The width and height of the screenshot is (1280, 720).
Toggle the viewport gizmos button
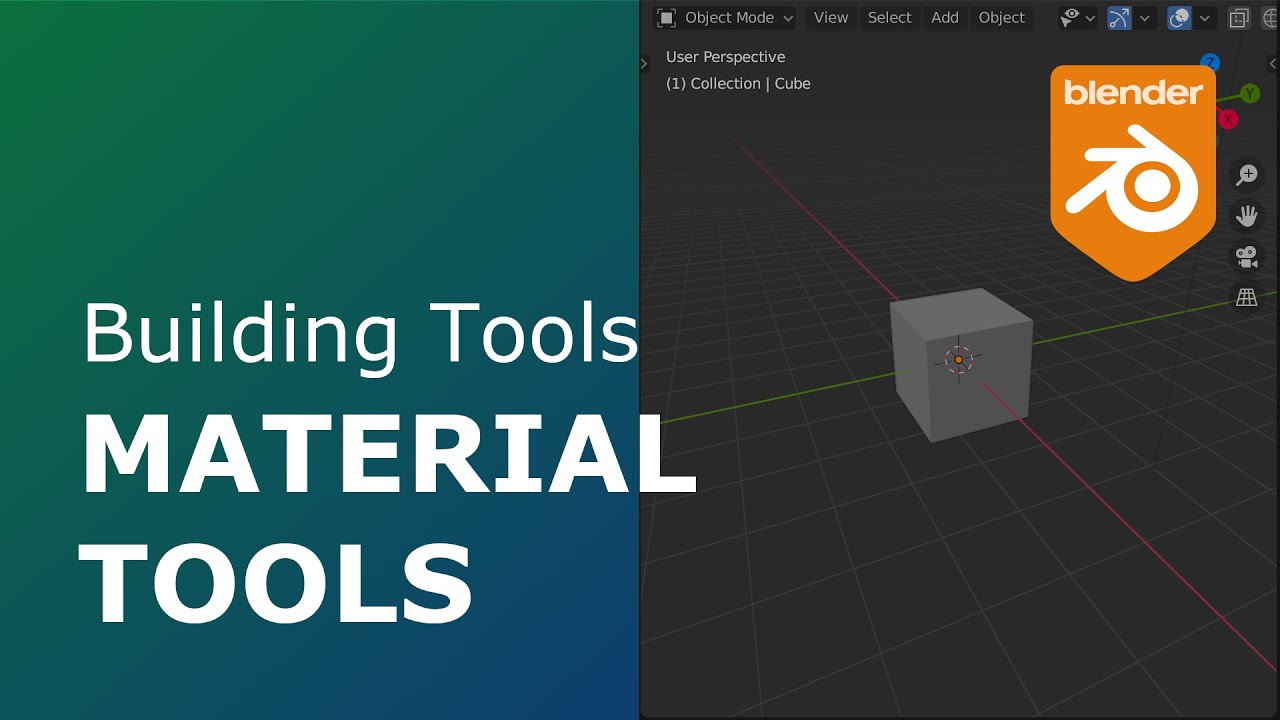point(1120,18)
